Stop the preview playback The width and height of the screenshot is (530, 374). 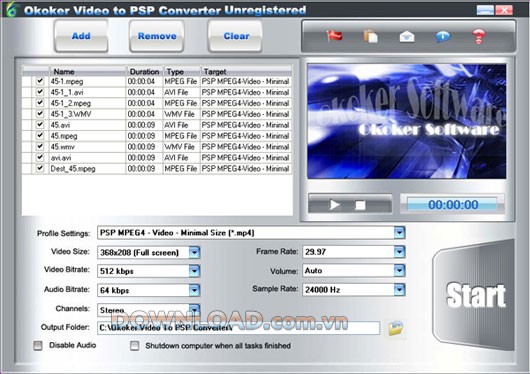[360, 205]
